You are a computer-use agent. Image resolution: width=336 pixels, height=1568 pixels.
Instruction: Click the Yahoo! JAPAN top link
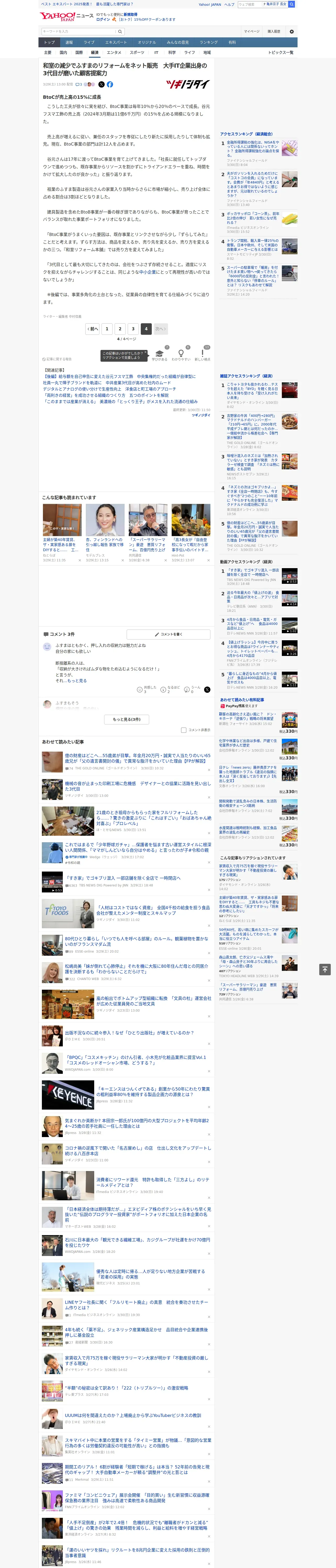210,4
